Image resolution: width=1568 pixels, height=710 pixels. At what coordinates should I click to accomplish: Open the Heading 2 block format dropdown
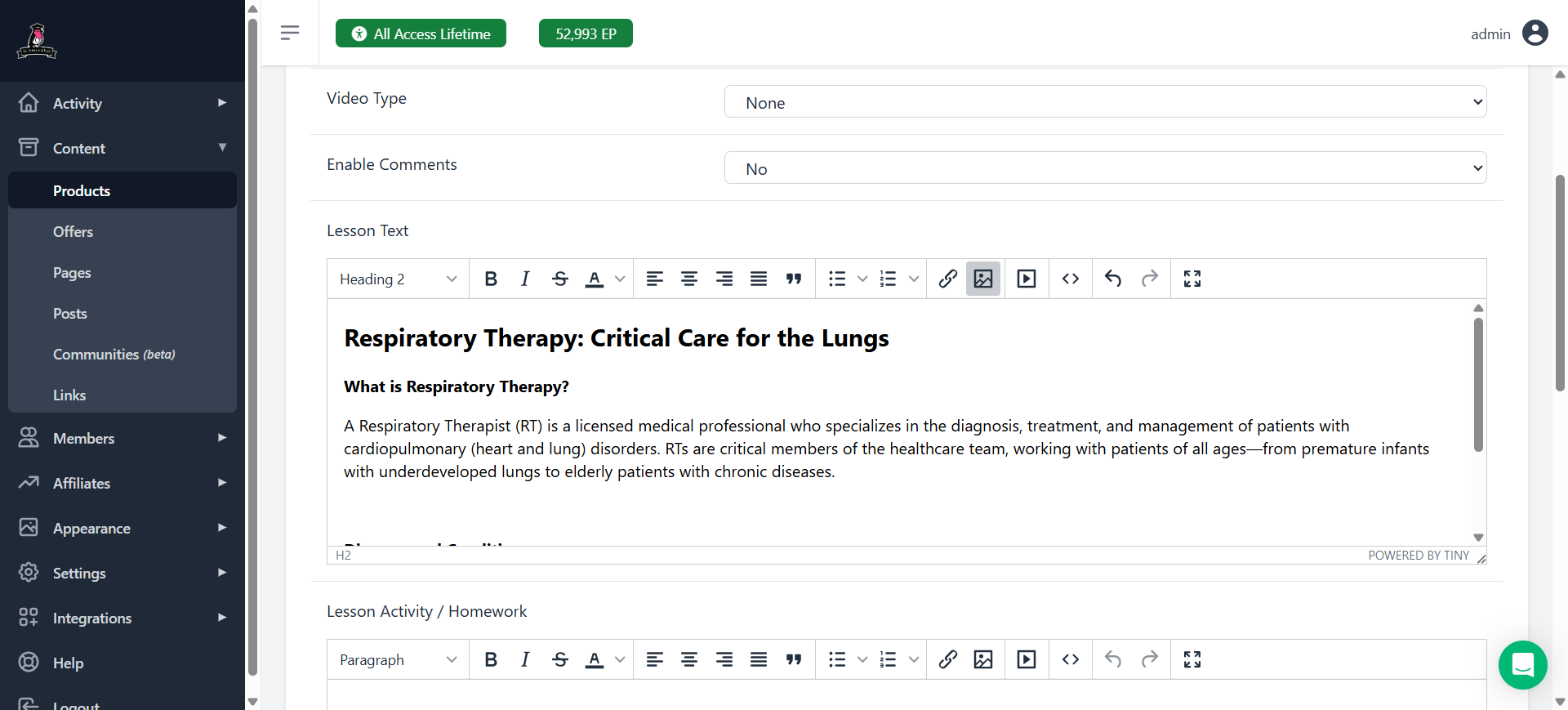coord(398,279)
